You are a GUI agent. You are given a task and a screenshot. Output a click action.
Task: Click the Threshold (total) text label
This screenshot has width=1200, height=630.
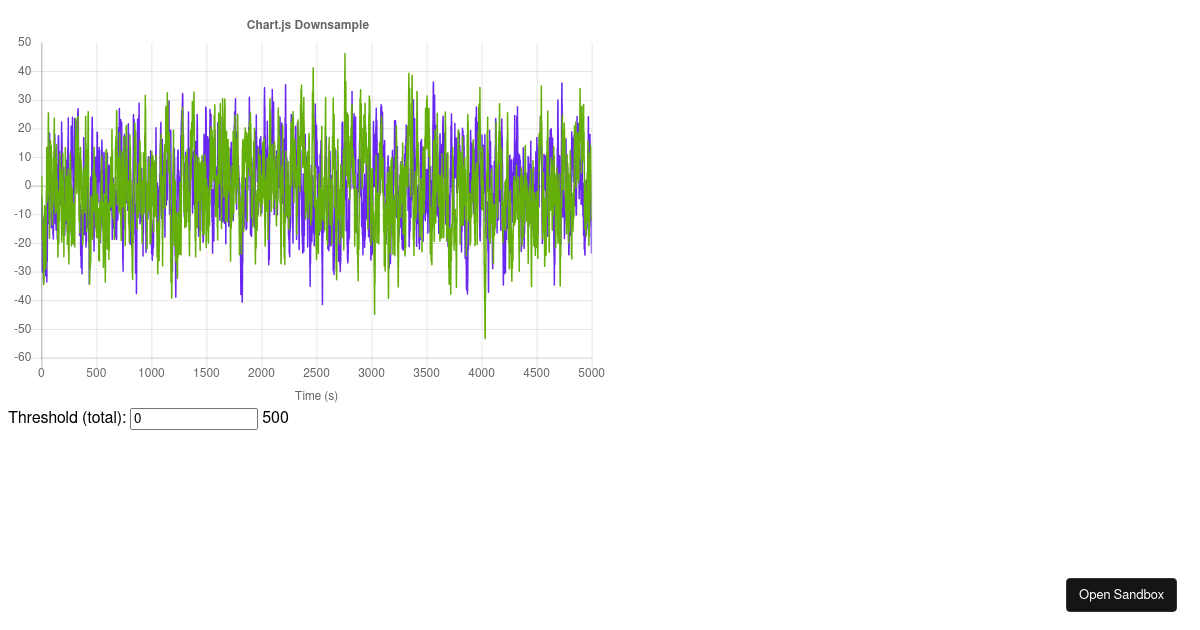point(66,417)
